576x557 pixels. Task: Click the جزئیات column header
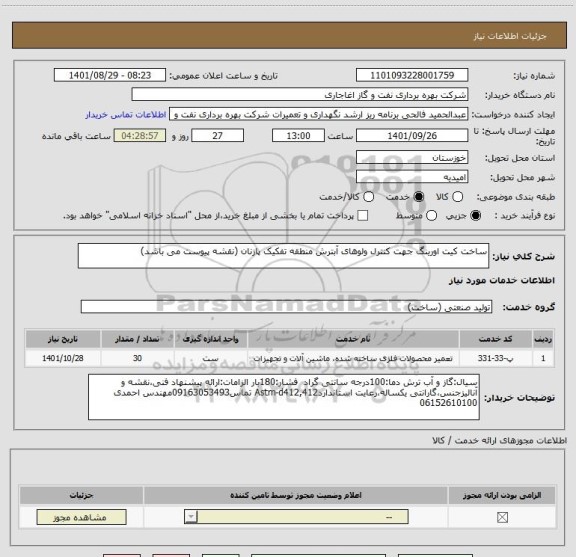[x=82, y=495]
